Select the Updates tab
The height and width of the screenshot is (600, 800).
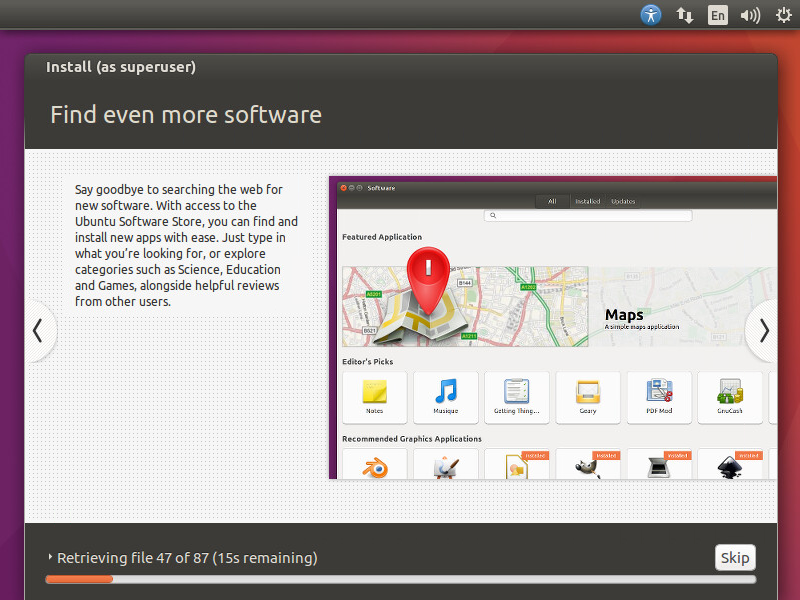point(623,201)
